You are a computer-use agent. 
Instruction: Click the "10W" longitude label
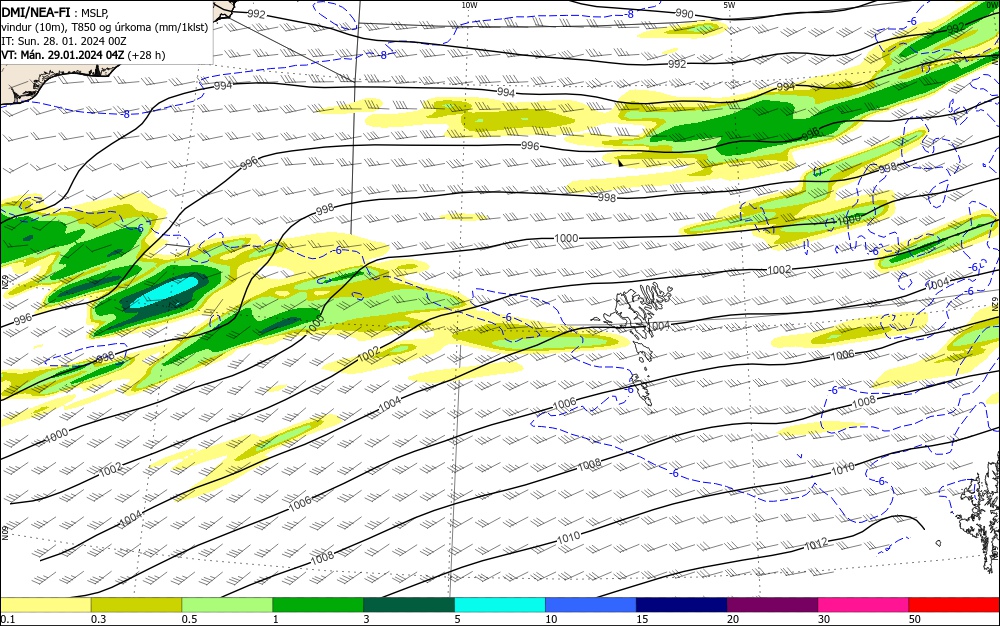click(469, 5)
